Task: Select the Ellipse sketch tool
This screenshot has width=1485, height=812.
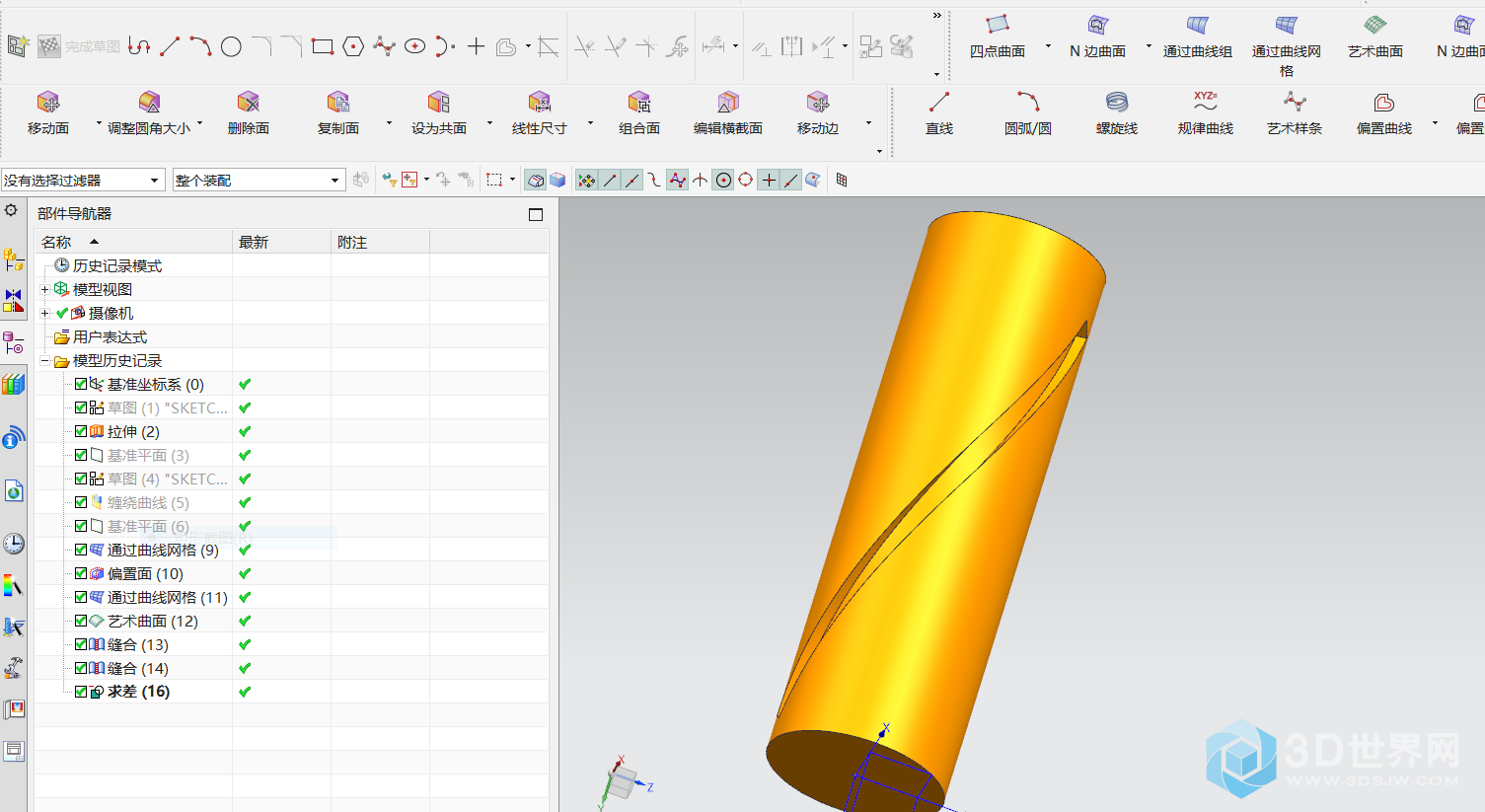Action: coord(414,46)
